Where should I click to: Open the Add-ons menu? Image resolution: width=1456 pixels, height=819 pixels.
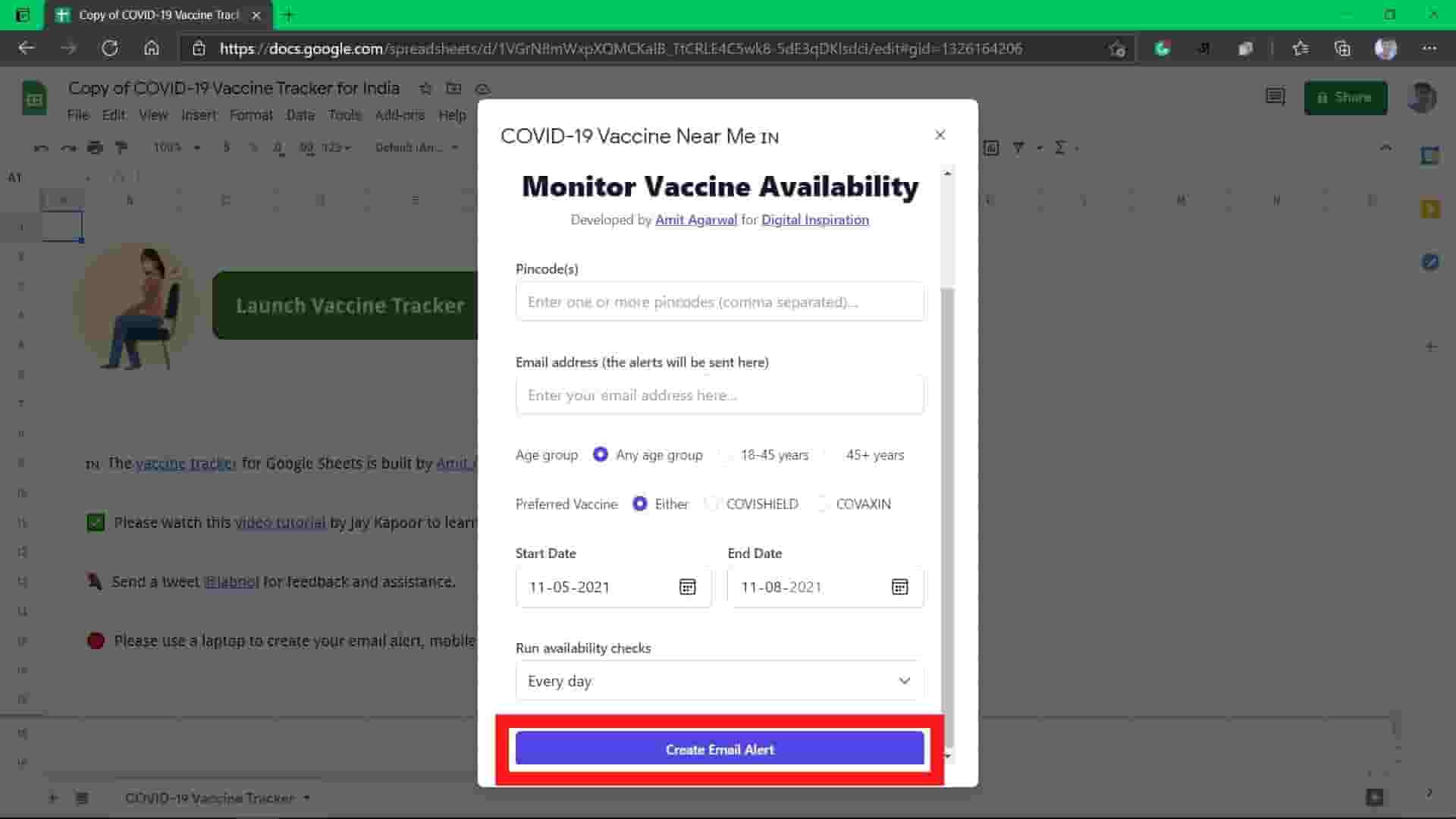(x=400, y=115)
